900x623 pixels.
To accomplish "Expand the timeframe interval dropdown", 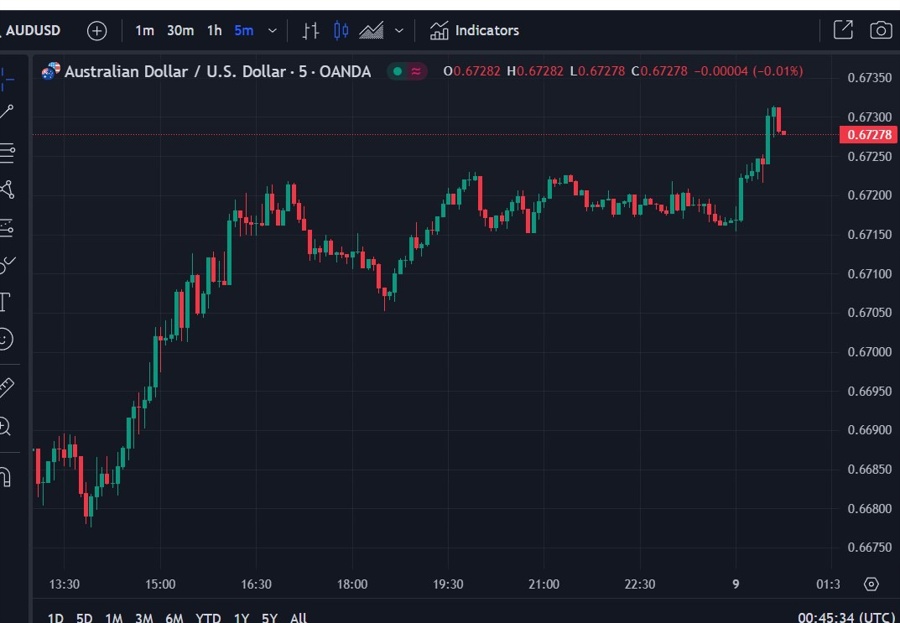I will 273,30.
